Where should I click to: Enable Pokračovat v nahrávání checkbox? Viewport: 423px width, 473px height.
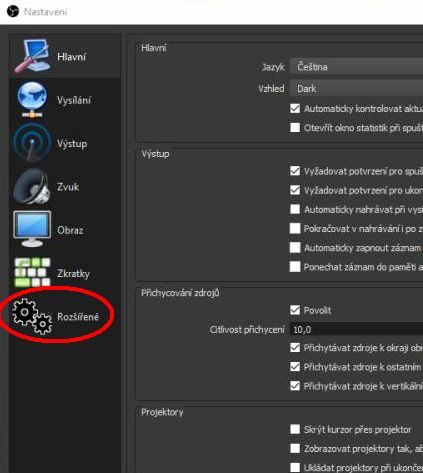click(295, 228)
